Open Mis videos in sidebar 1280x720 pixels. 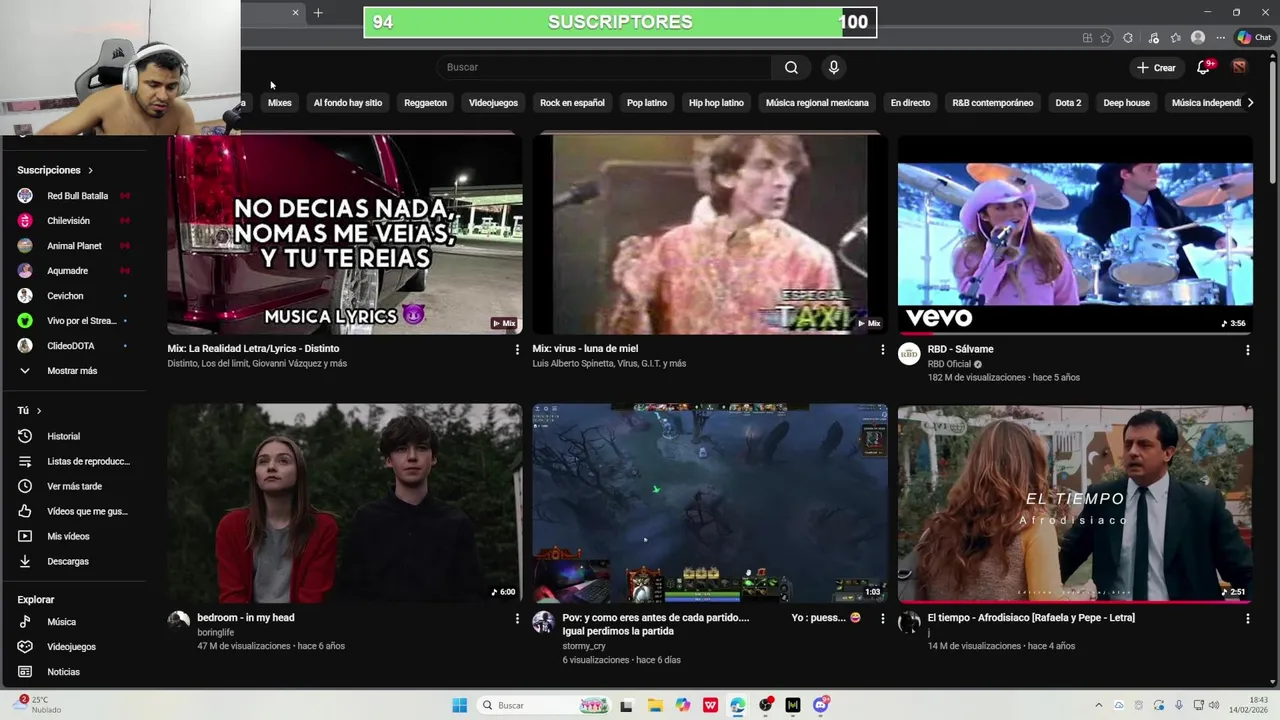pyautogui.click(x=73, y=536)
